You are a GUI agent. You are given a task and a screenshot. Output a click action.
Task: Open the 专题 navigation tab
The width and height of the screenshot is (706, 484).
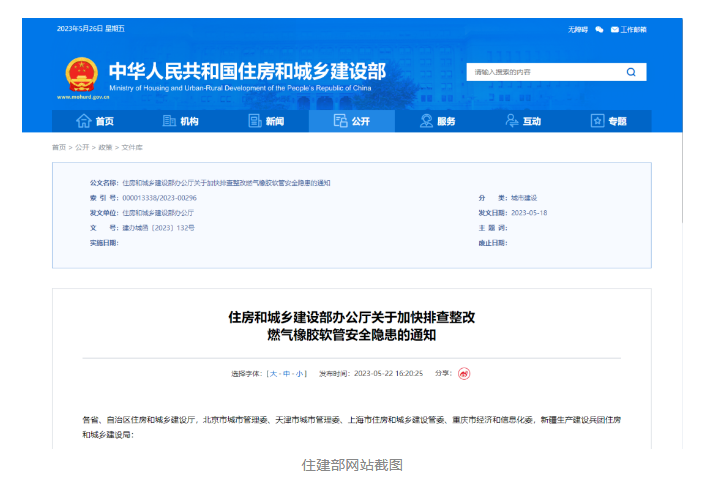coord(609,121)
